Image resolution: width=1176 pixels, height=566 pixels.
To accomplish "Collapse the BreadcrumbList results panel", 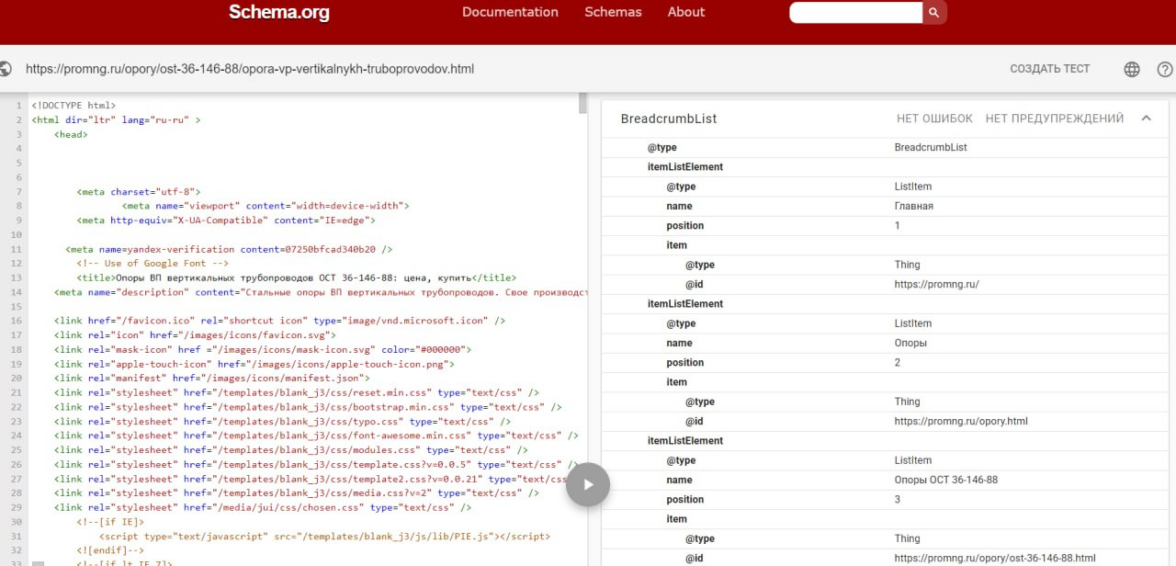I will click(x=1146, y=118).
